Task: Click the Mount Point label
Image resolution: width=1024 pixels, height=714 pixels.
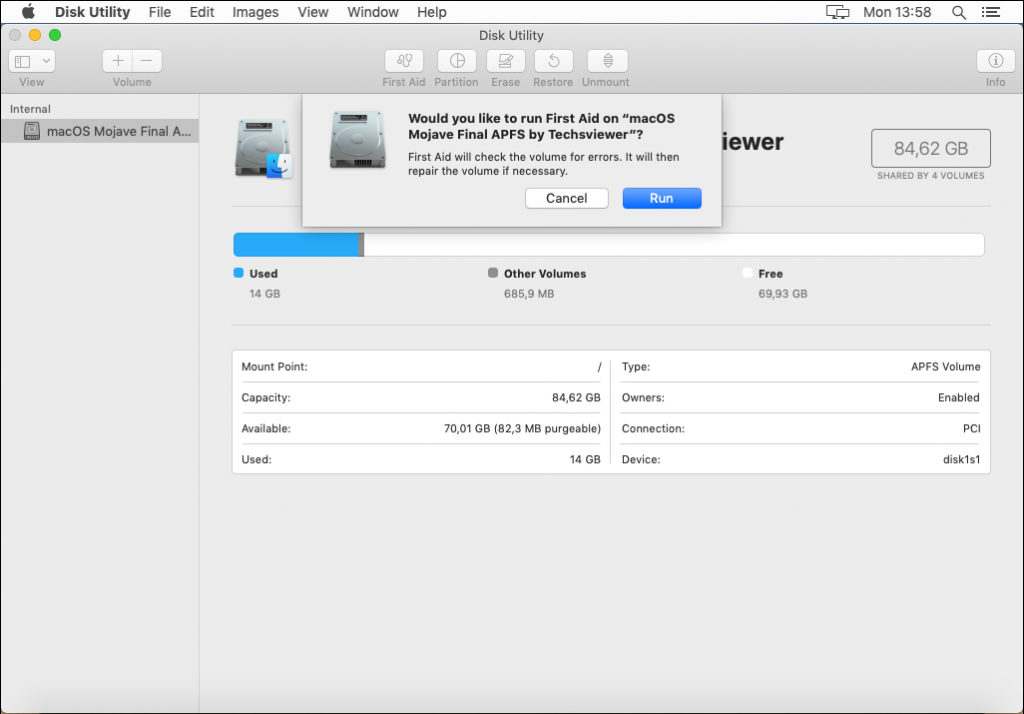Action: click(x=274, y=366)
